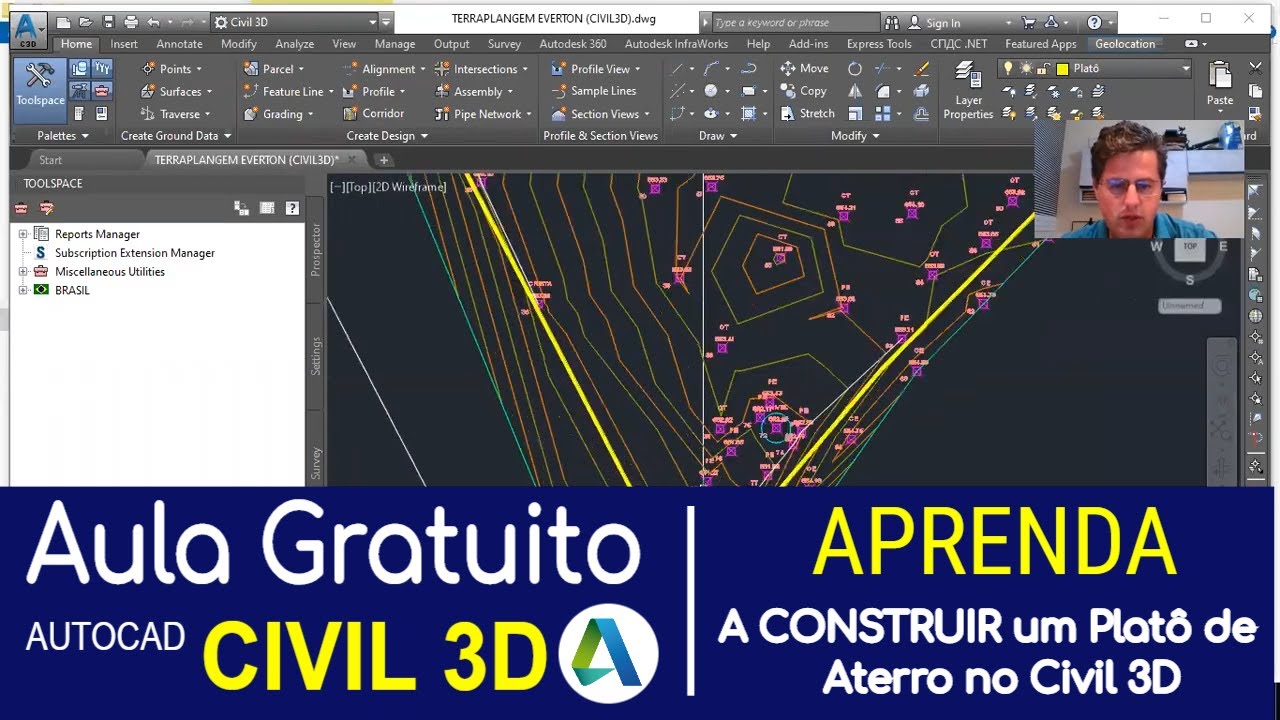Open the Prospector side tab in Toolspace

click(316, 249)
